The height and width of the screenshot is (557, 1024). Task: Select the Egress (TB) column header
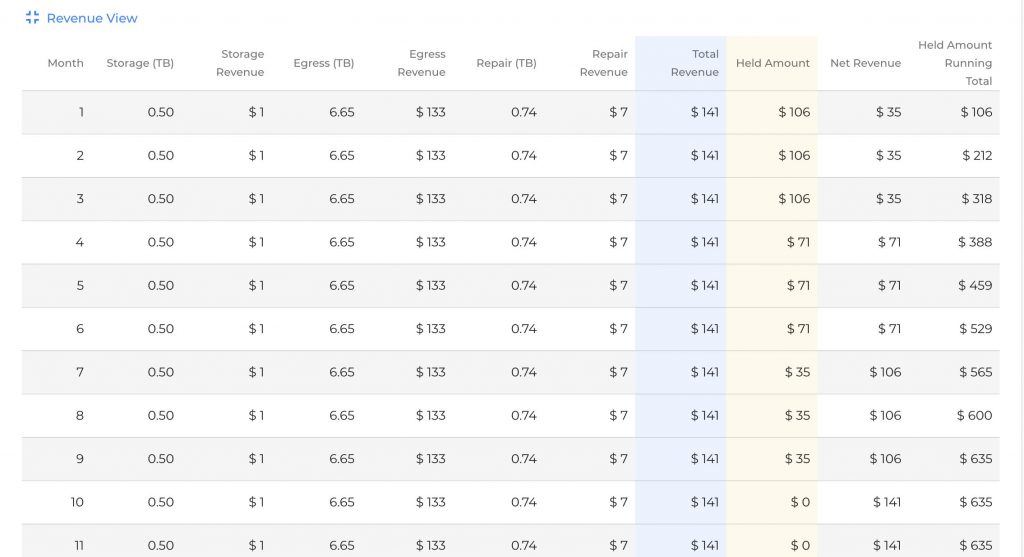click(x=323, y=63)
